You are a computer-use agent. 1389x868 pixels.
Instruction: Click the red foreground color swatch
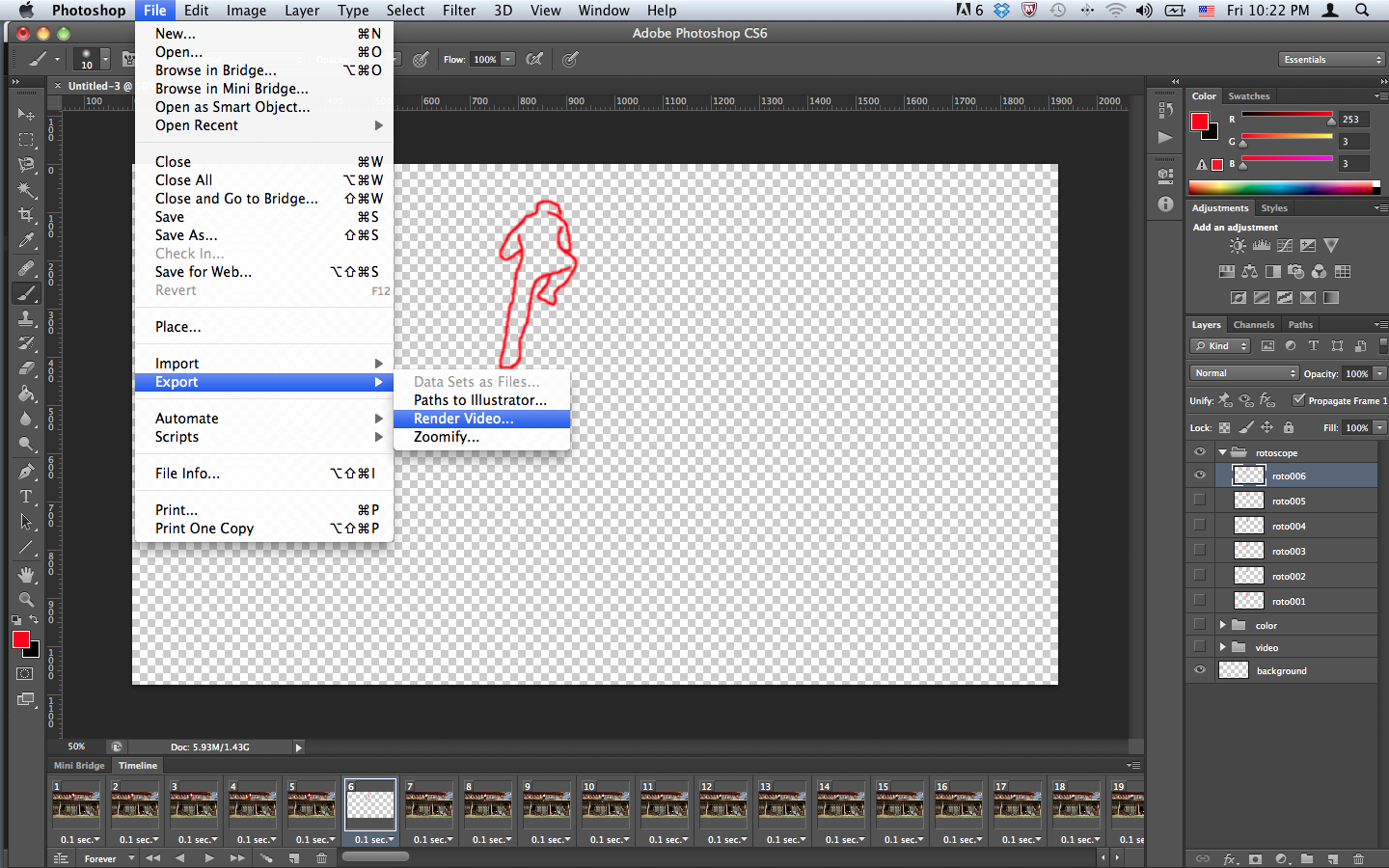pyautogui.click(x=20, y=640)
